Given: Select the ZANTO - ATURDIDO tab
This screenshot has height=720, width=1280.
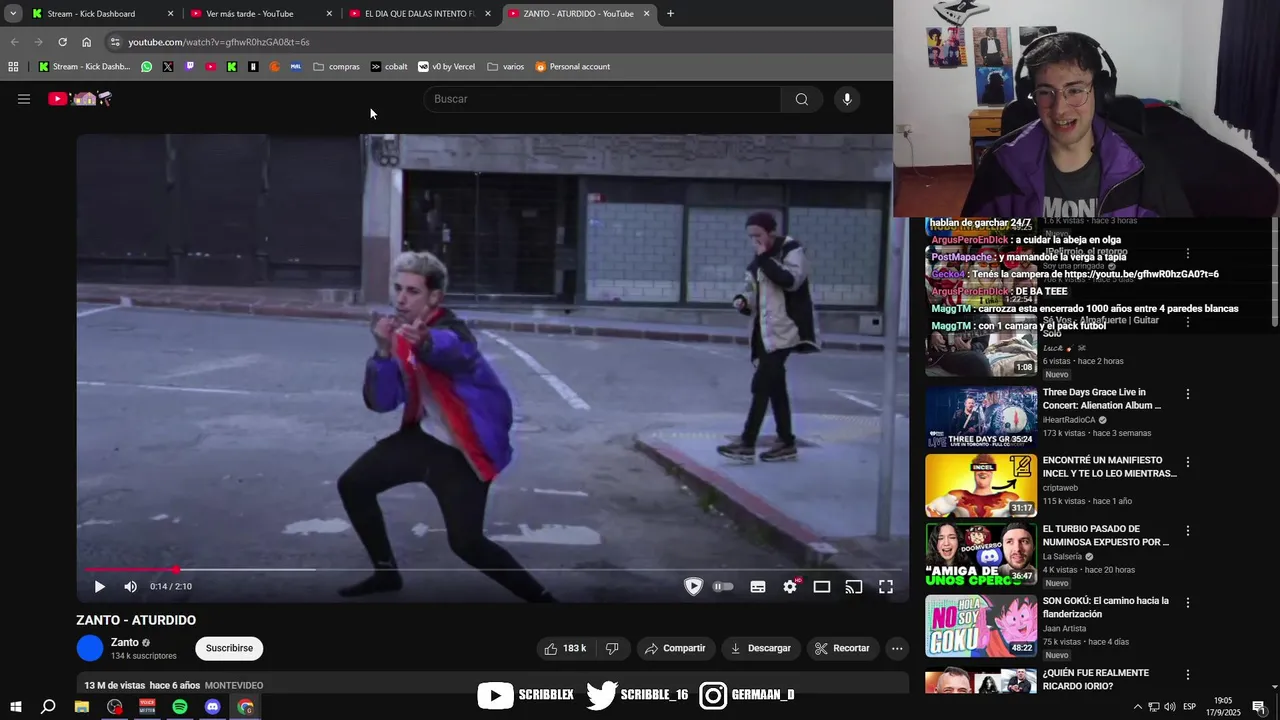Looking at the screenshot, I should [579, 14].
